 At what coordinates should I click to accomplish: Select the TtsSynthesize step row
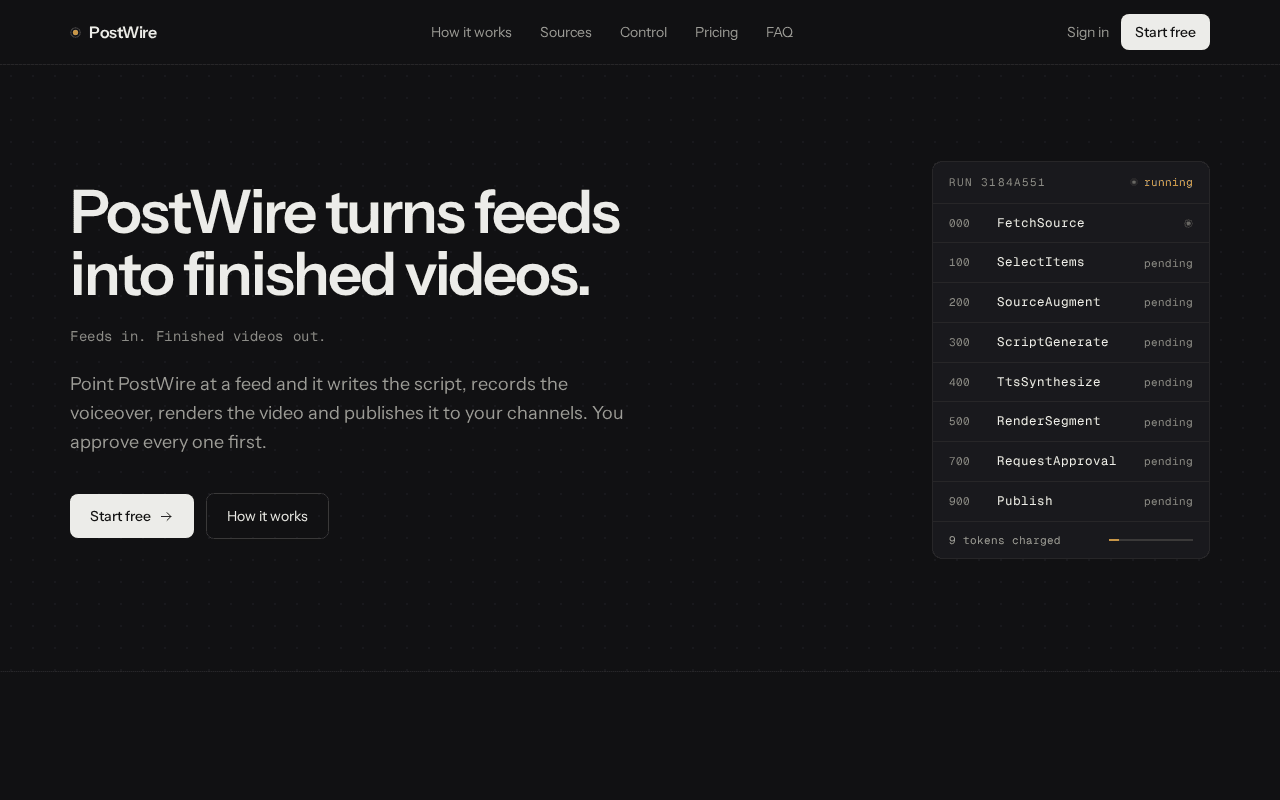point(1071,382)
